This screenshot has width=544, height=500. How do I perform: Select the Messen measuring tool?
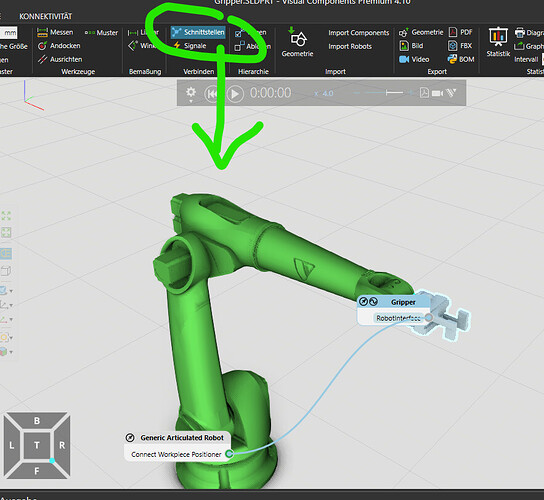click(x=55, y=32)
